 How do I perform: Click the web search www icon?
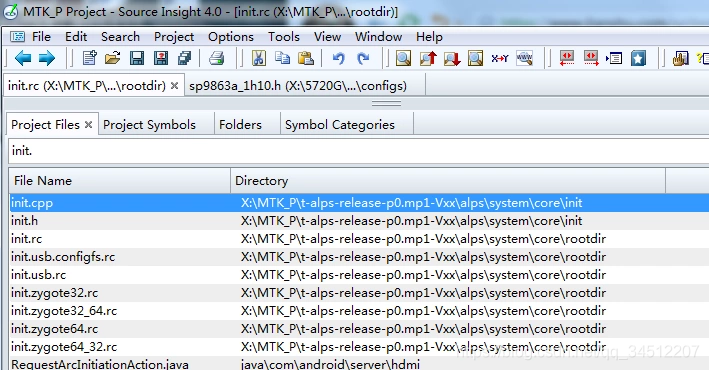pos(524,58)
